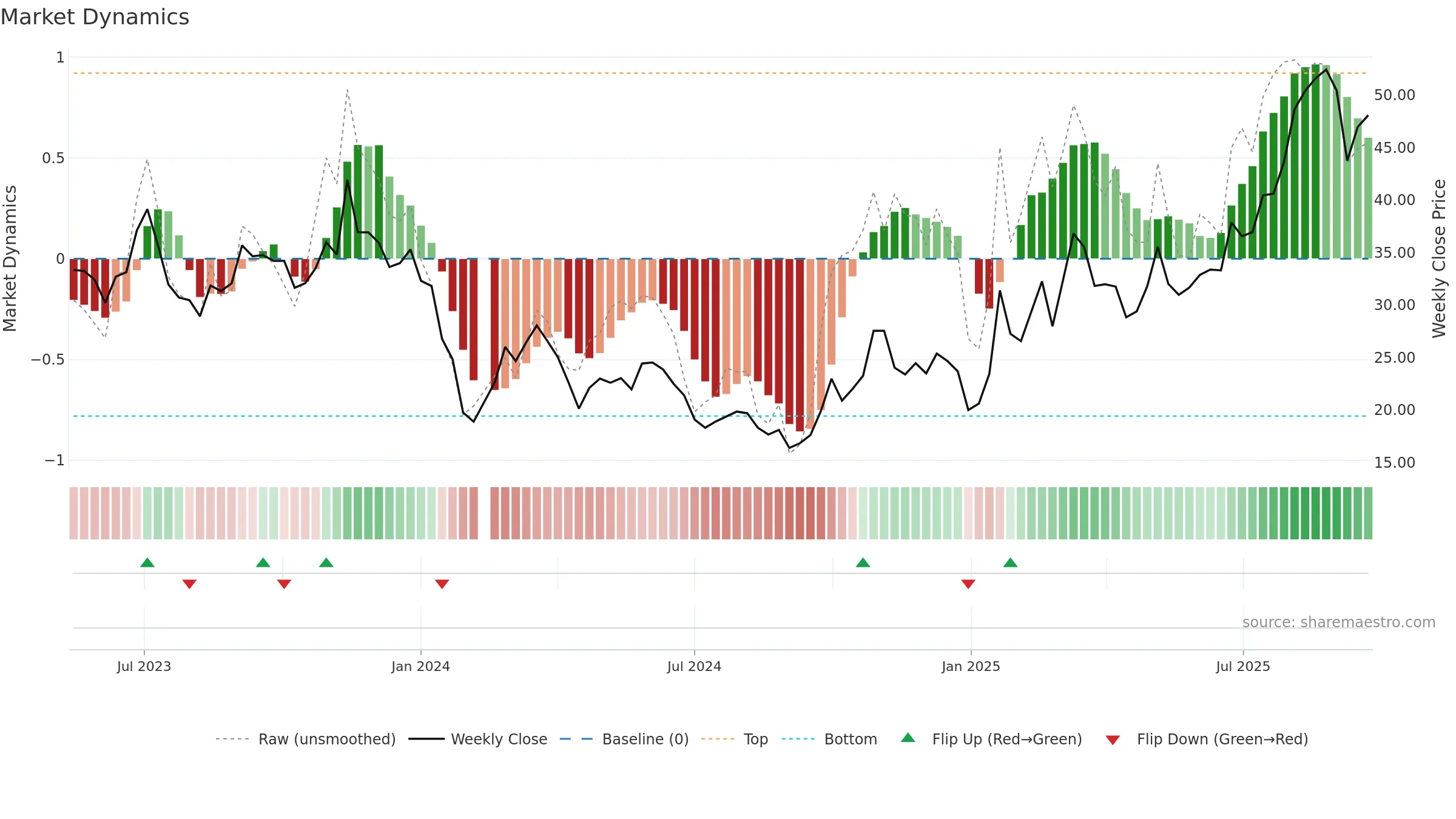This screenshot has height=819, width=1456.
Task: Click the Weekly Close Price axis title
Action: [x=1439, y=258]
